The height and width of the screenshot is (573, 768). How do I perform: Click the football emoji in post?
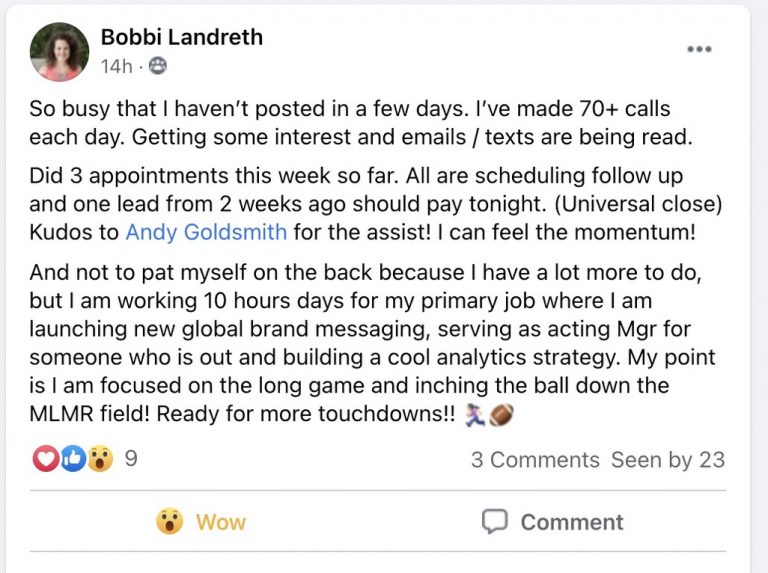501,415
